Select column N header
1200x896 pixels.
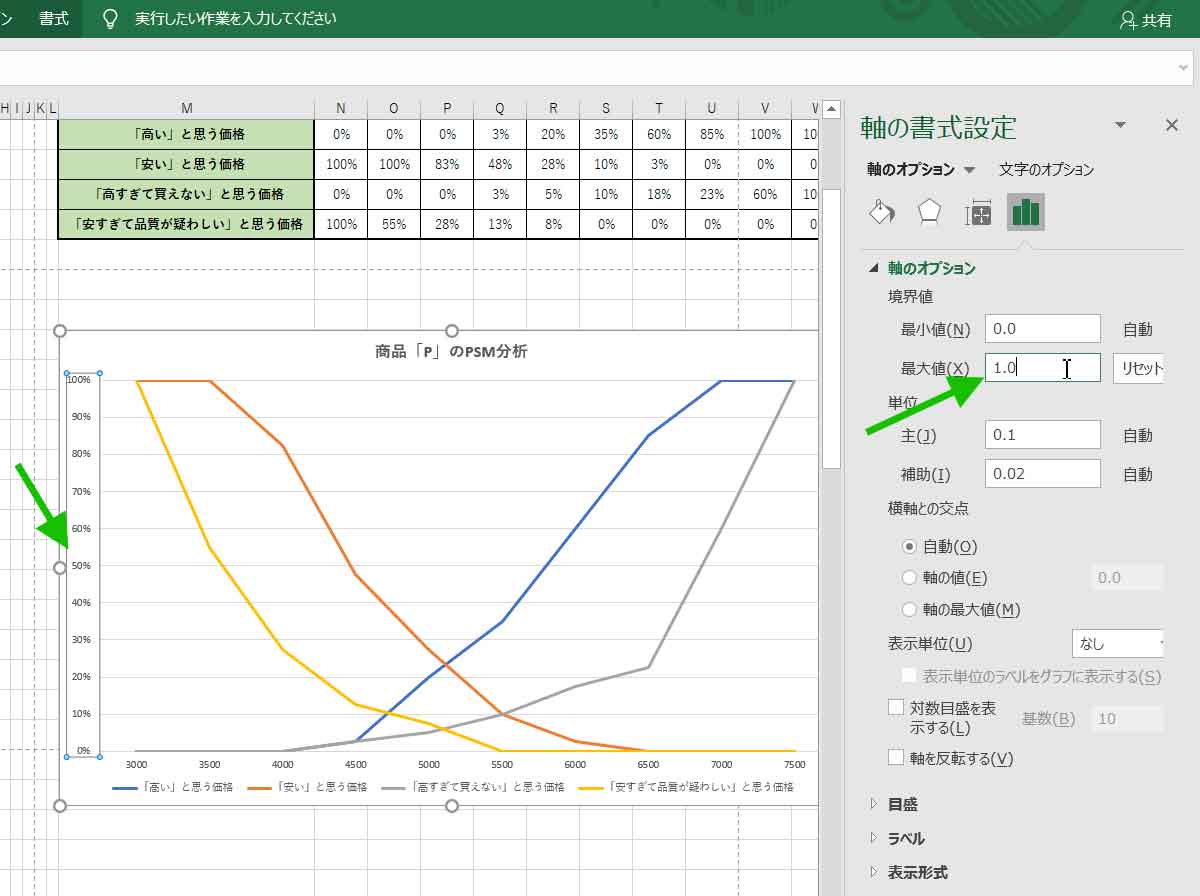pyautogui.click(x=341, y=108)
